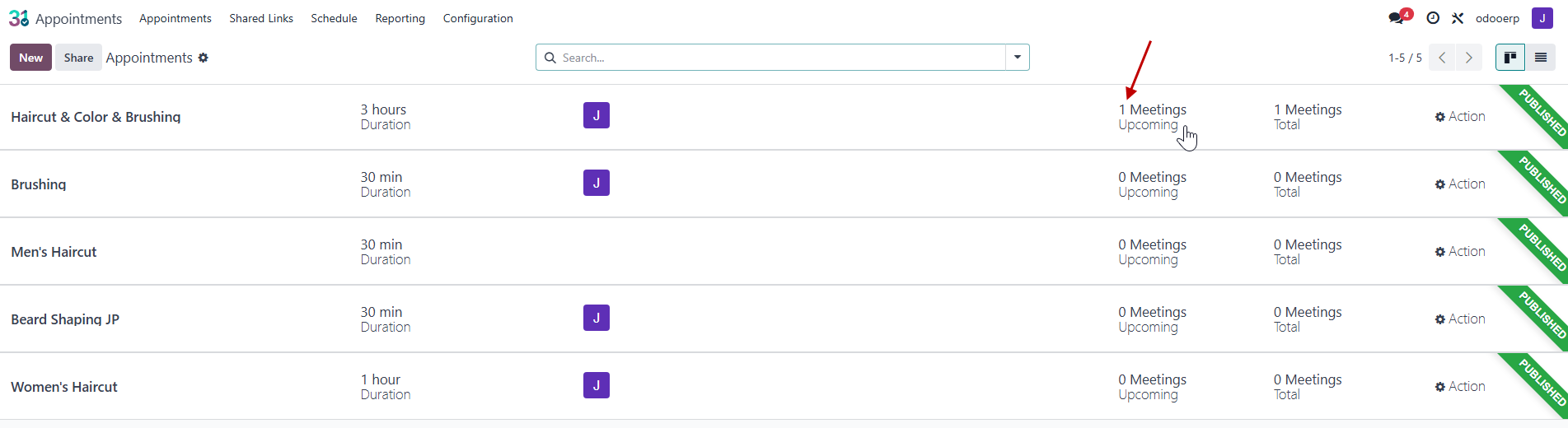Click the Share button
Screen dimensions: 1568x428
(x=78, y=58)
